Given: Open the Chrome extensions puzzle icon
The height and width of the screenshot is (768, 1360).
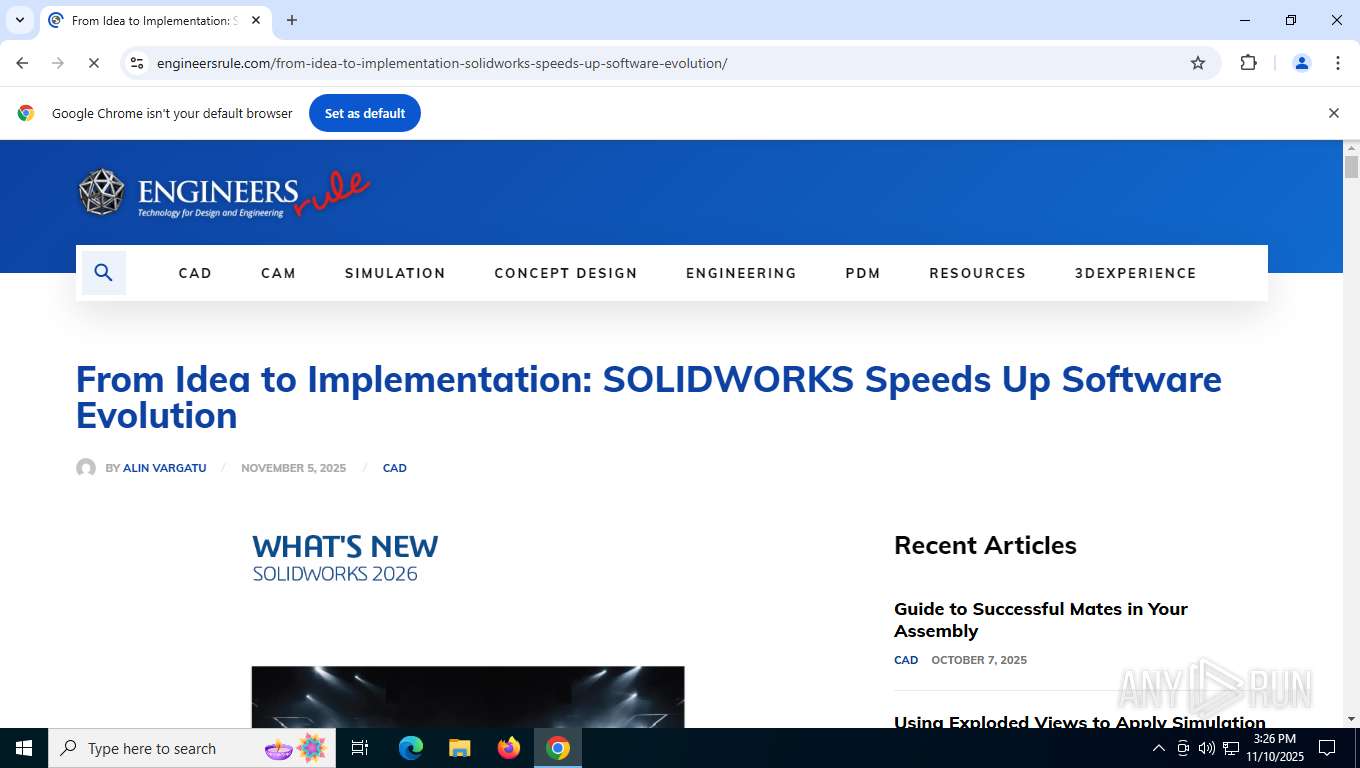Looking at the screenshot, I should [x=1248, y=63].
